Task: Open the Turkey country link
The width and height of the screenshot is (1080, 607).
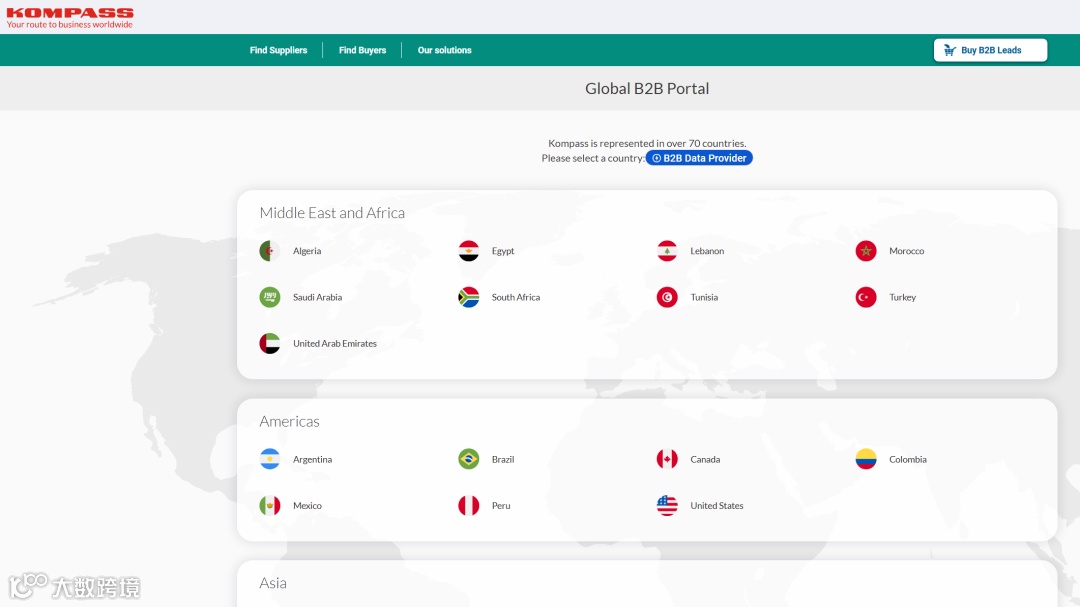Action: 902,297
